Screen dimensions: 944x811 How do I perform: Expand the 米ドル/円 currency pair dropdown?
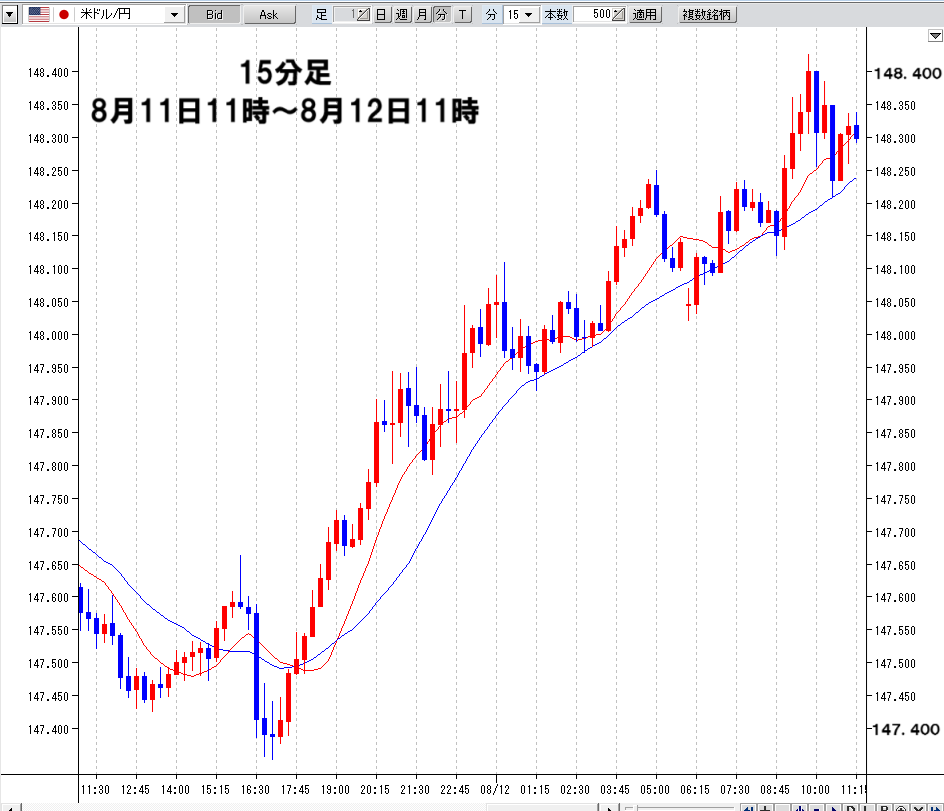(x=174, y=15)
